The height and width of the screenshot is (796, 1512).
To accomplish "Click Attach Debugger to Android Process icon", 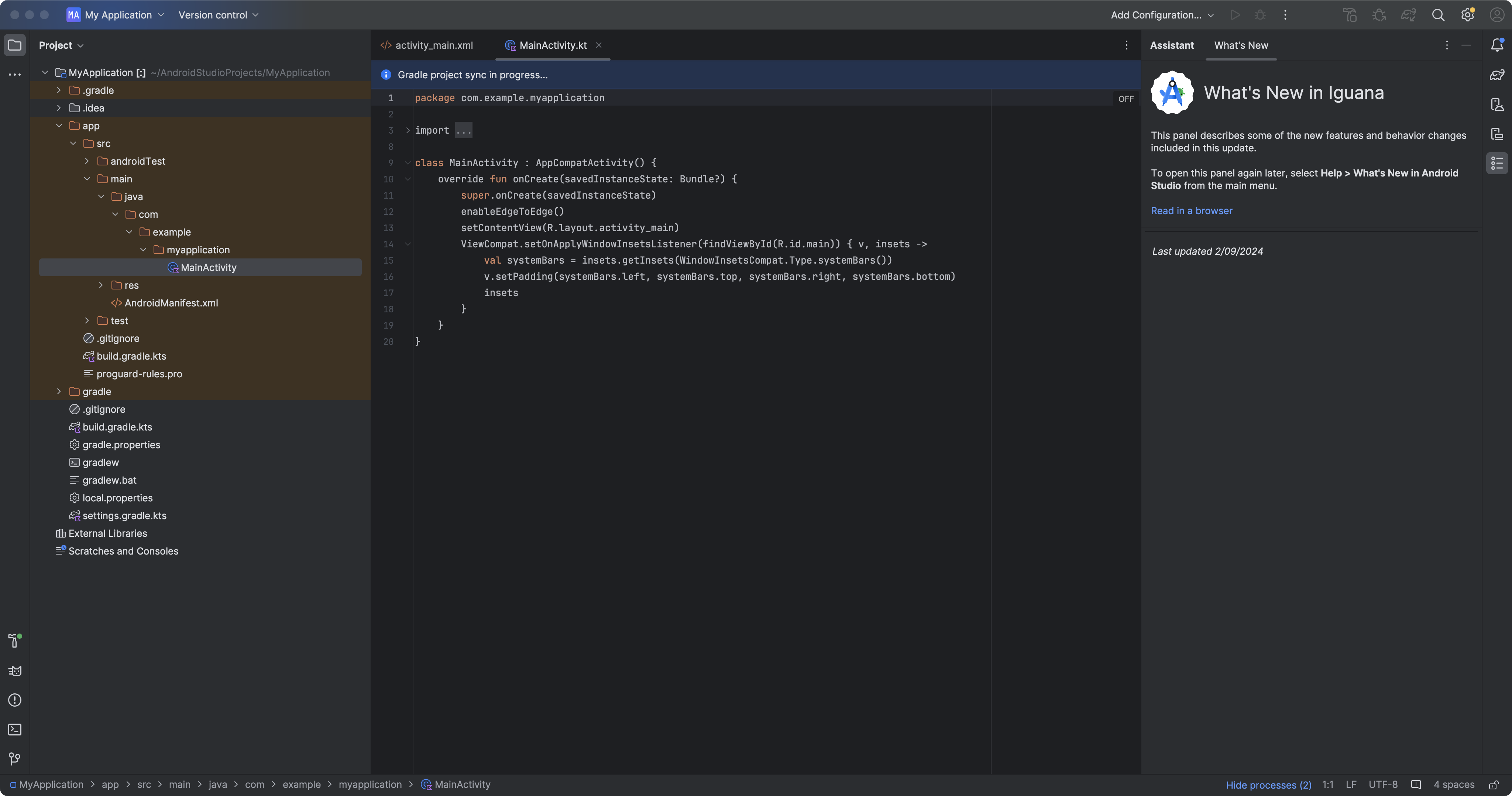I will [x=1379, y=15].
